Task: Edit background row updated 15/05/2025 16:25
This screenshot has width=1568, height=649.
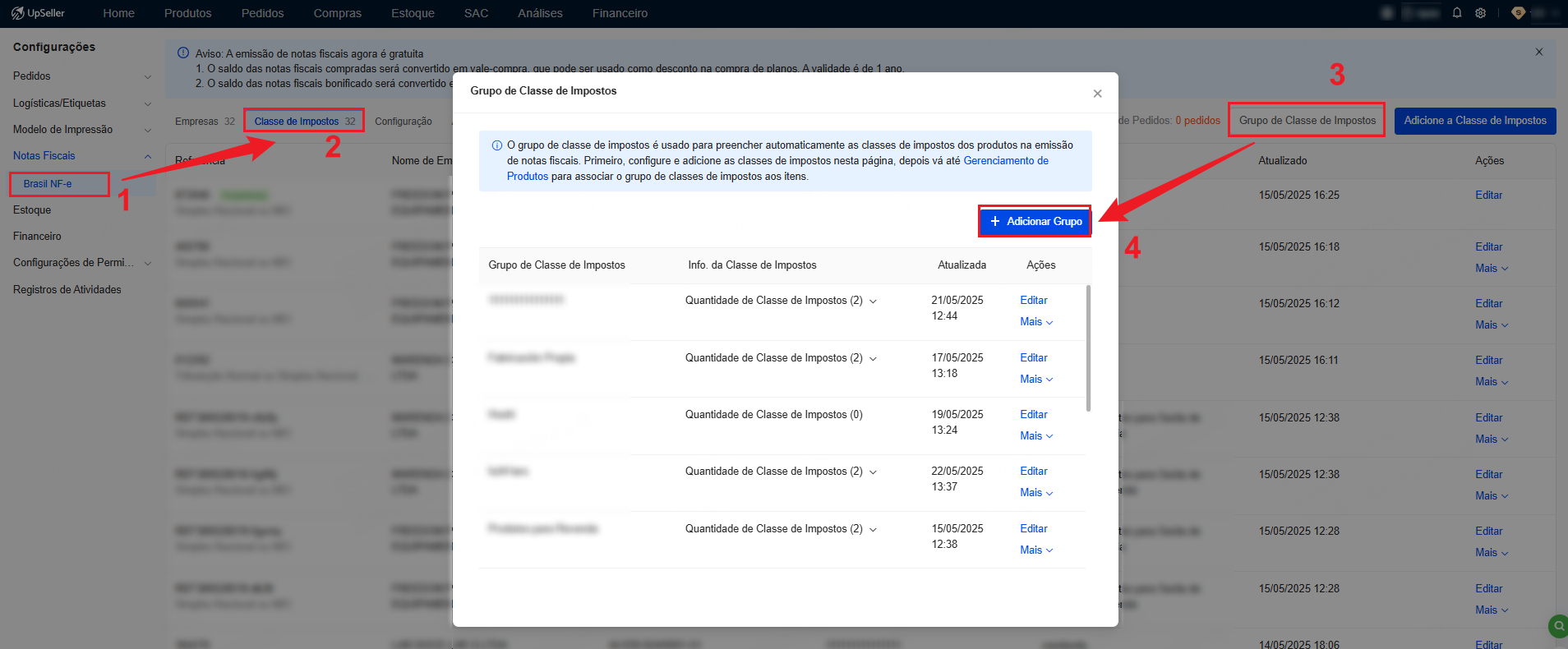Action: (1488, 196)
